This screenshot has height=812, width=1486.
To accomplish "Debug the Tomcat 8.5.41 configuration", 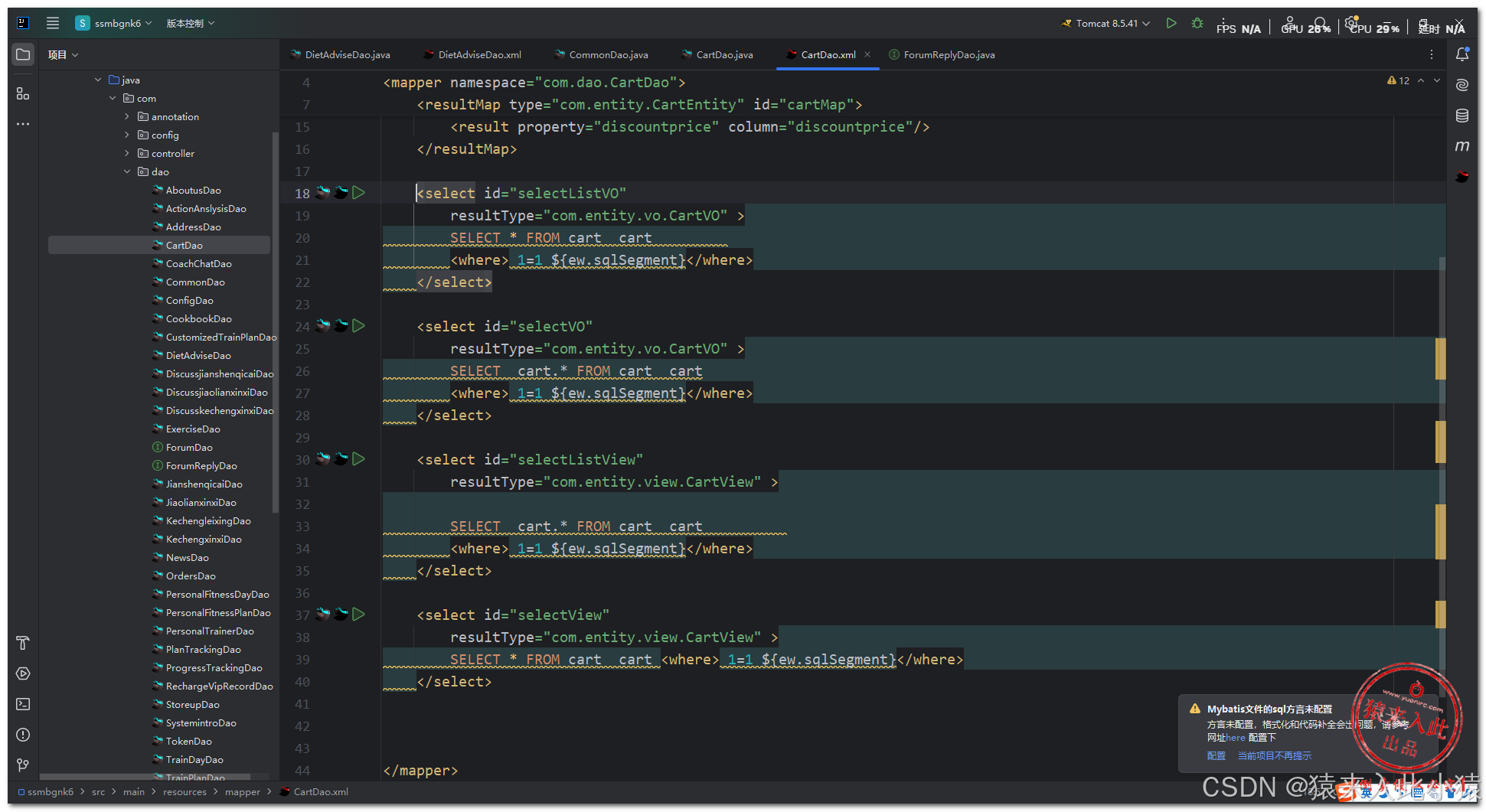I will (1197, 23).
